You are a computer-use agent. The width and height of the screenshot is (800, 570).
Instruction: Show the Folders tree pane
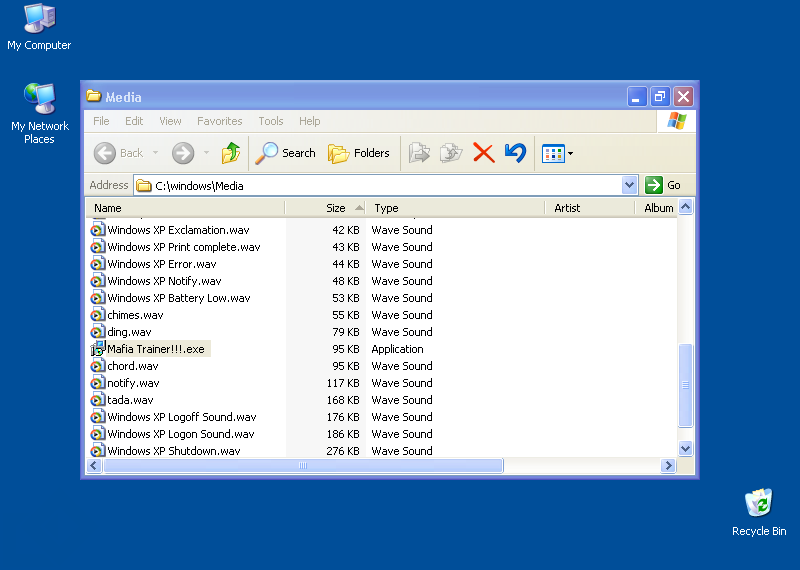[359, 153]
